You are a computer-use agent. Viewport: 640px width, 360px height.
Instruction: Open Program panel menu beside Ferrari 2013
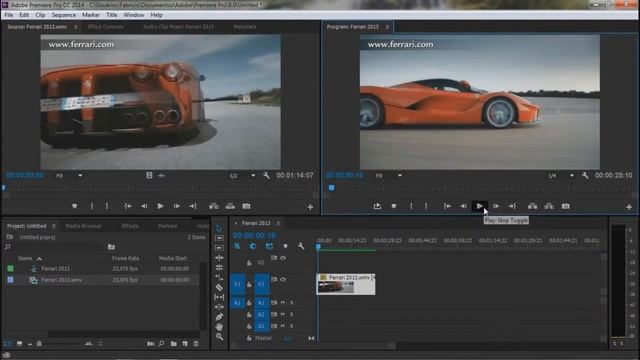(x=387, y=27)
